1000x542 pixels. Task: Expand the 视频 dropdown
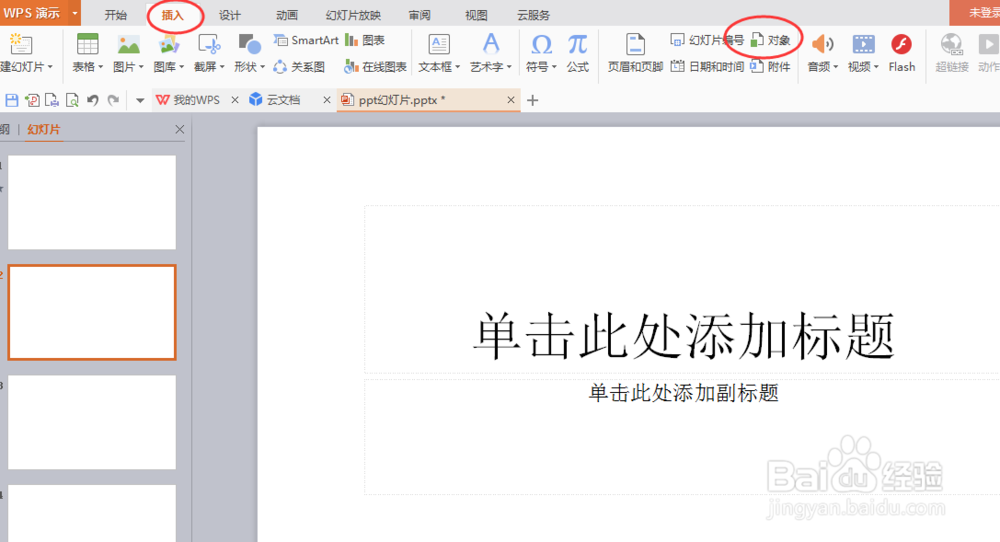click(876, 66)
